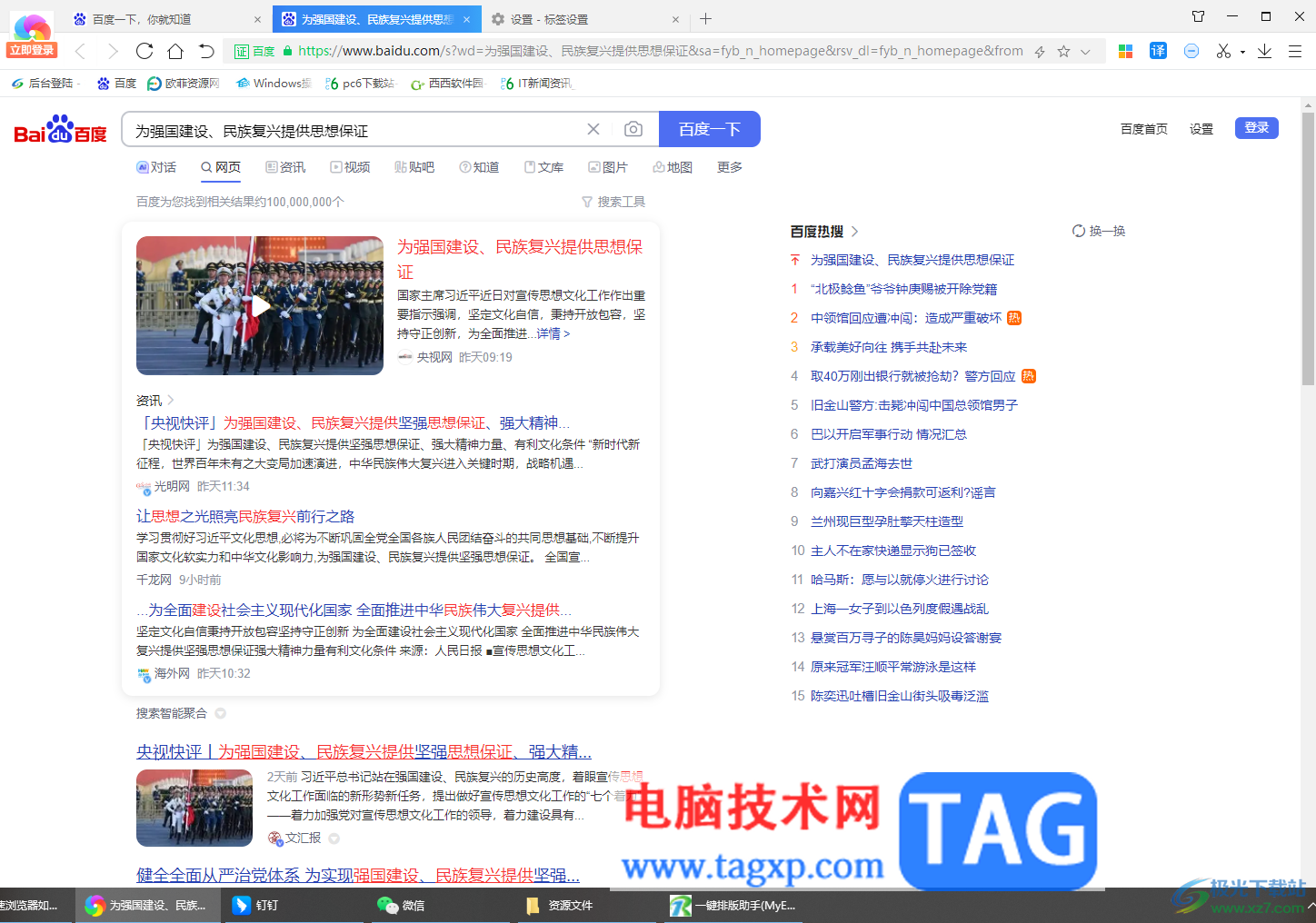Click the round icon beside 搜索智能聚合
Screen dimensions: 1316x923
(220, 713)
